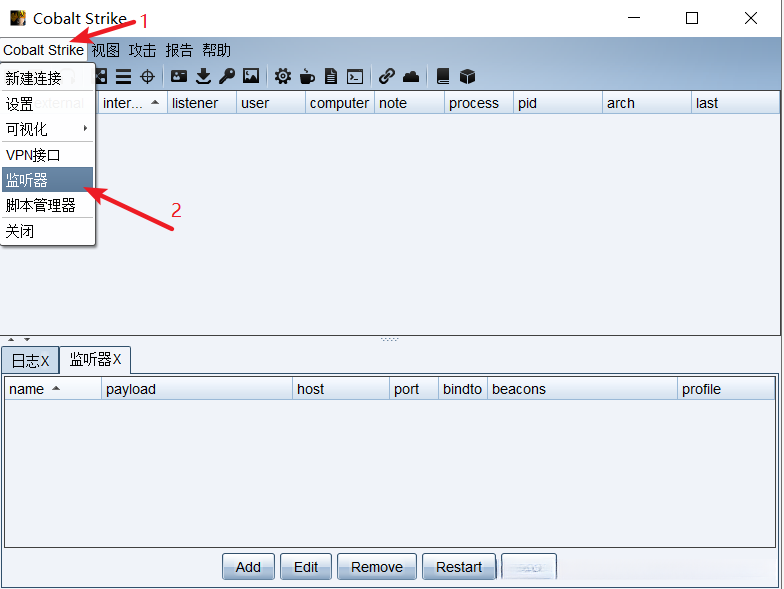This screenshot has width=784, height=589.
Task: Click the Windows executable gear icon
Action: pyautogui.click(x=283, y=76)
